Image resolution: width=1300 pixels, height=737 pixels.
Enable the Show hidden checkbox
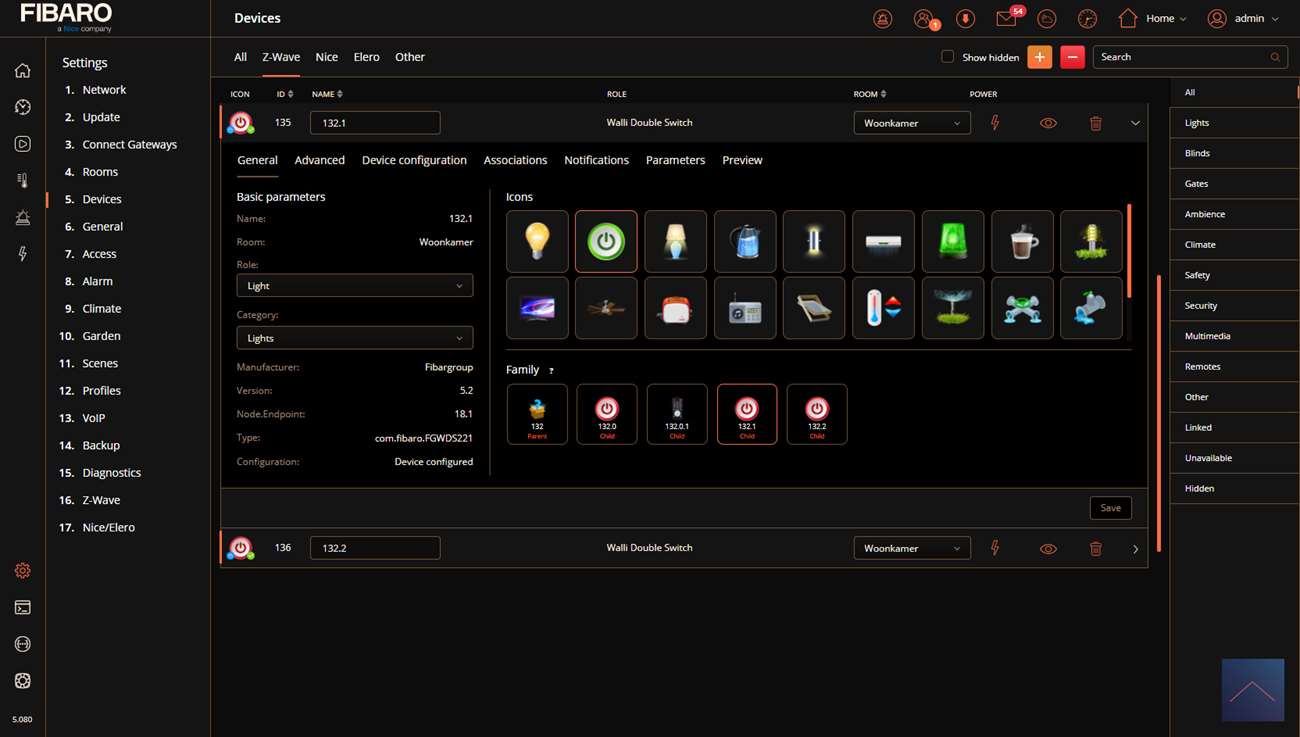click(947, 57)
